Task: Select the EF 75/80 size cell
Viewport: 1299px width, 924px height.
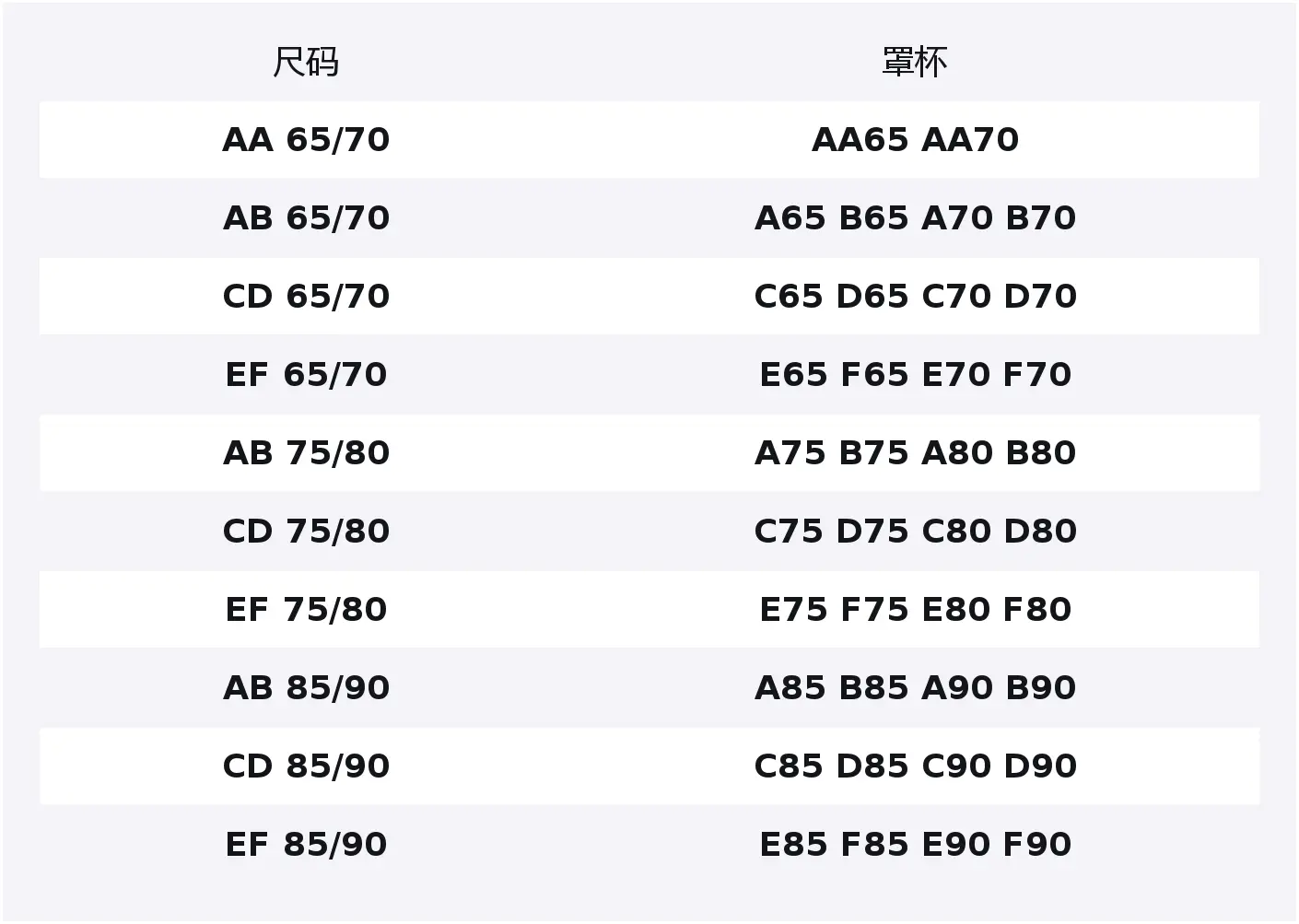Action: [x=306, y=610]
